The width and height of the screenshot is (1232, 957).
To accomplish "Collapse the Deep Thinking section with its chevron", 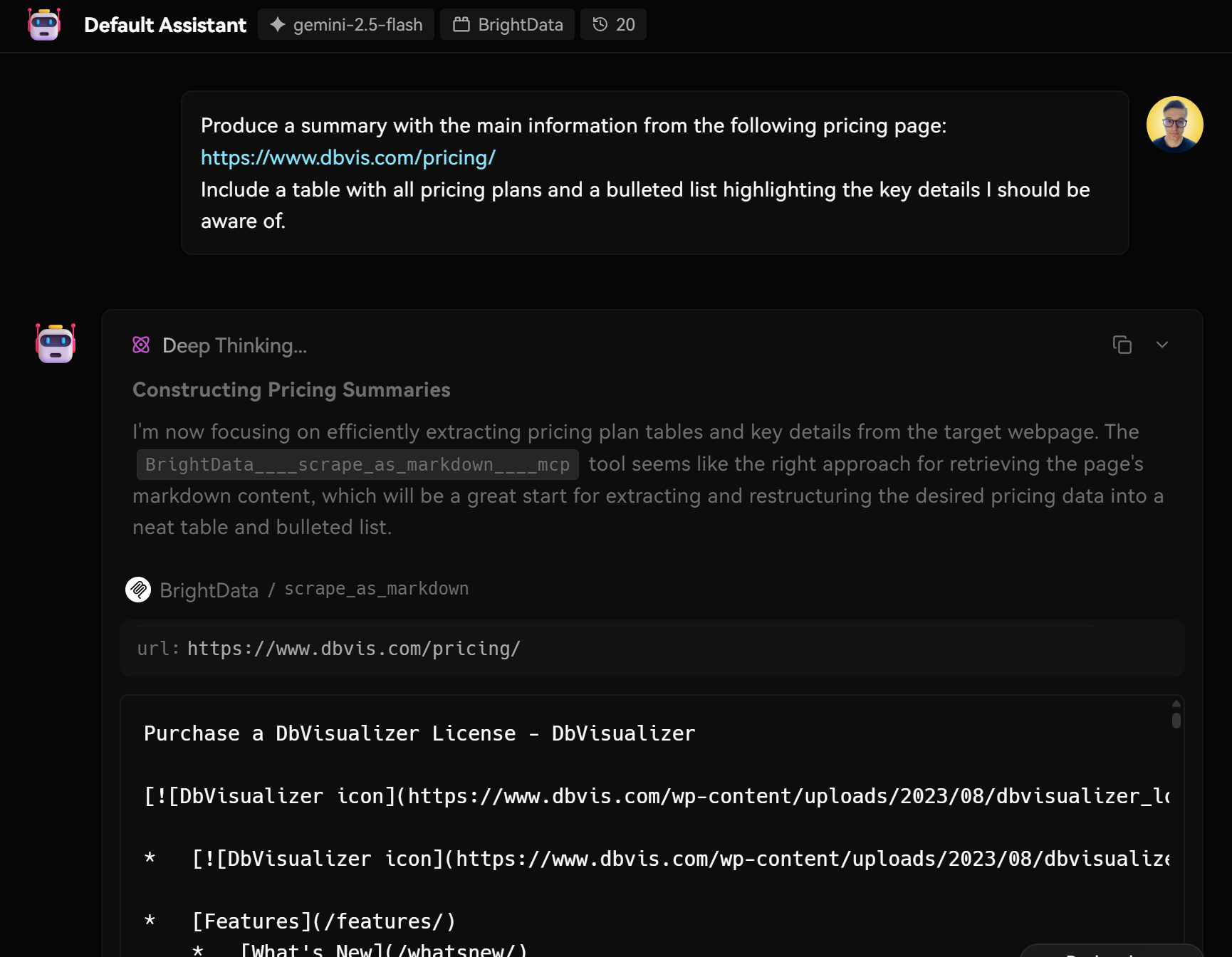I will click(1162, 345).
